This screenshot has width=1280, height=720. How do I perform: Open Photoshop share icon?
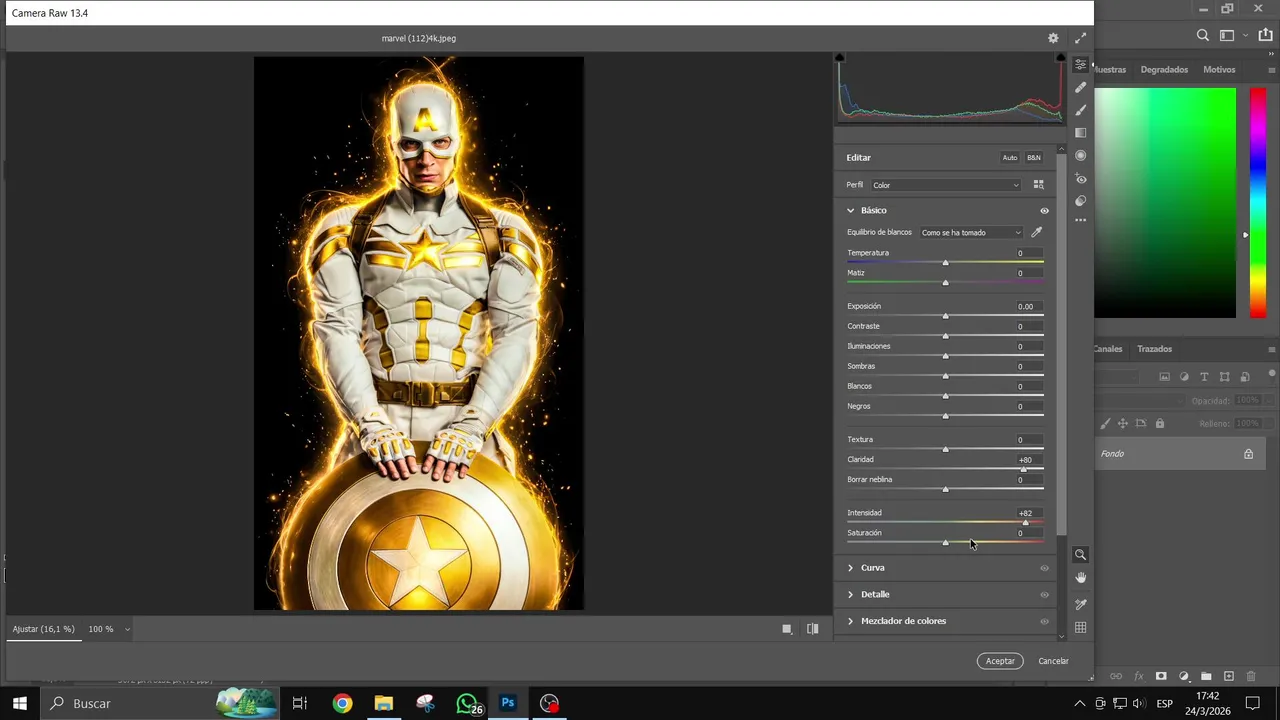(x=1265, y=35)
